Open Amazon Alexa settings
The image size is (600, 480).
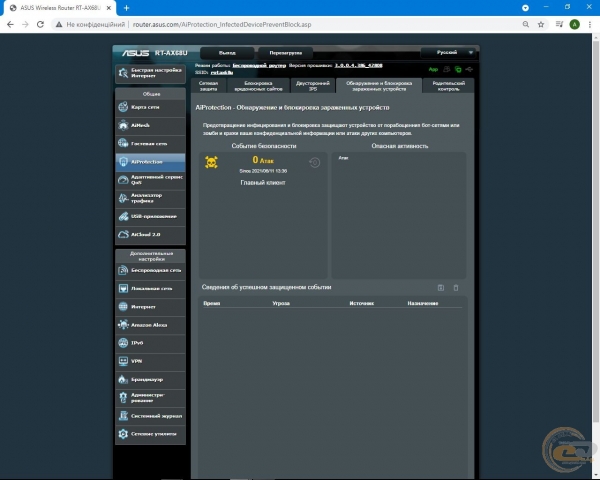point(150,325)
